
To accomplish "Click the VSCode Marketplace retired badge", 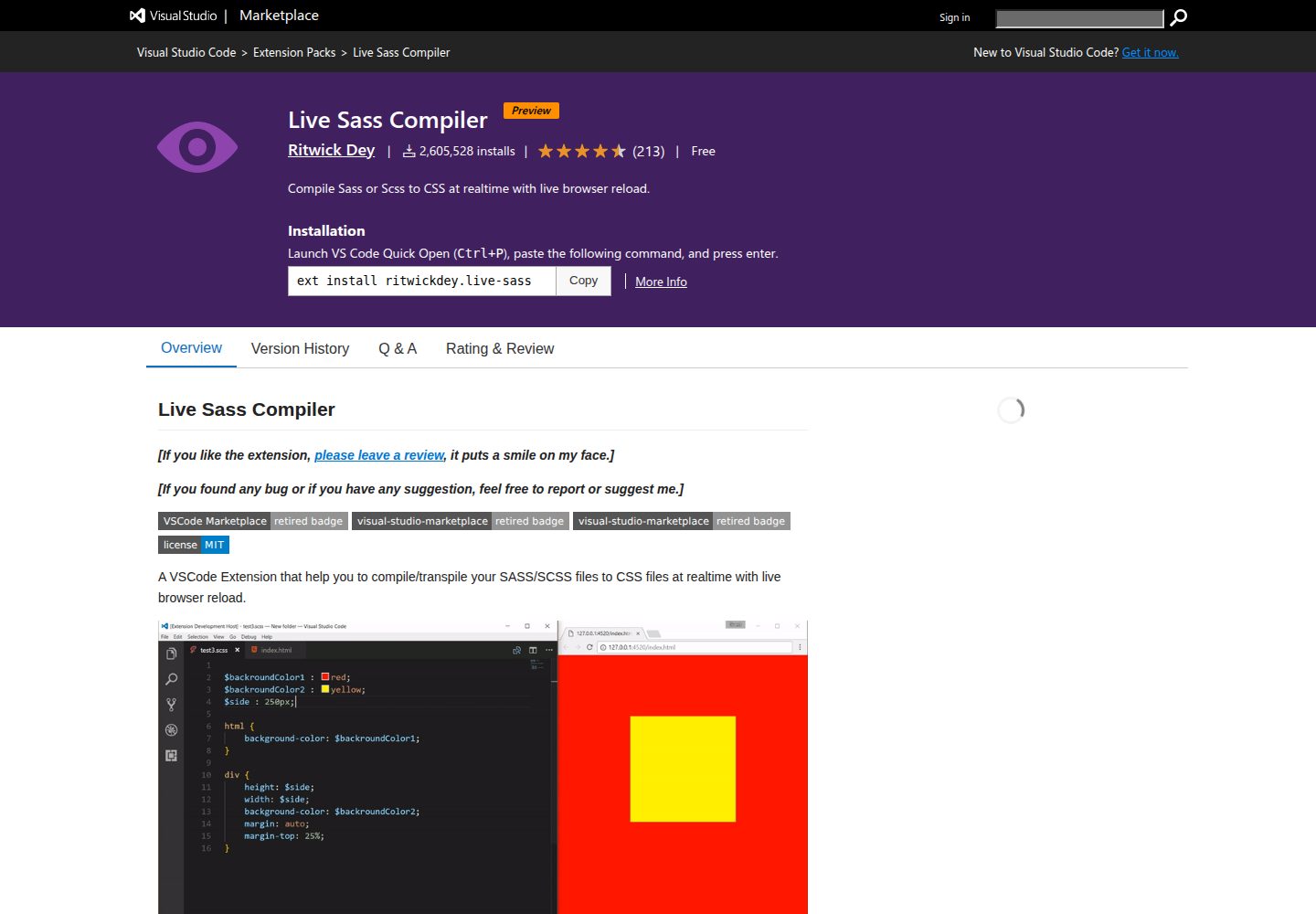I will click(x=253, y=521).
